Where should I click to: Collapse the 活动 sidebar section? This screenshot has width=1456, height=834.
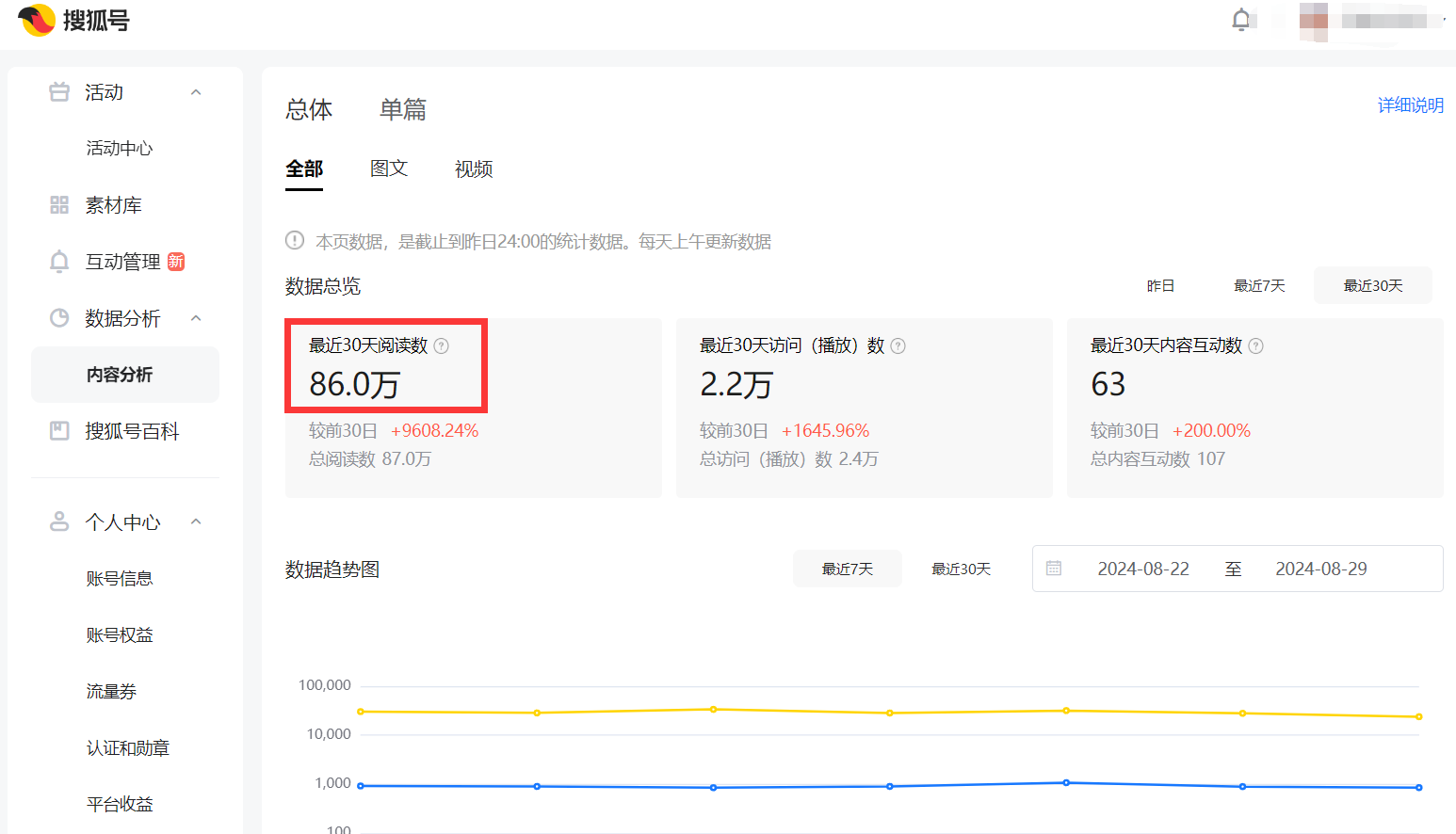click(196, 92)
